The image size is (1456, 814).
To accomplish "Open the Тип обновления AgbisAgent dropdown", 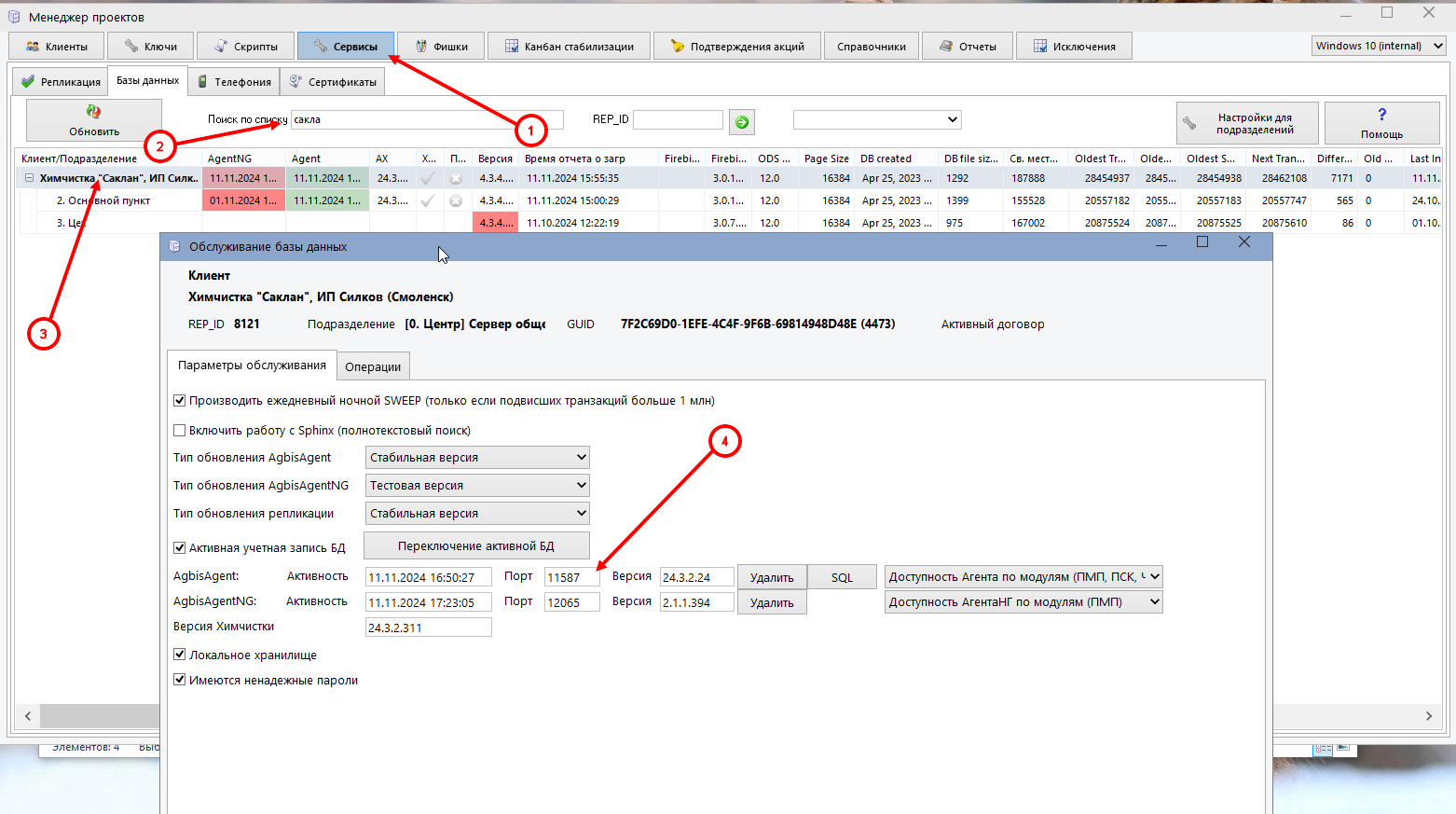I will coord(478,458).
